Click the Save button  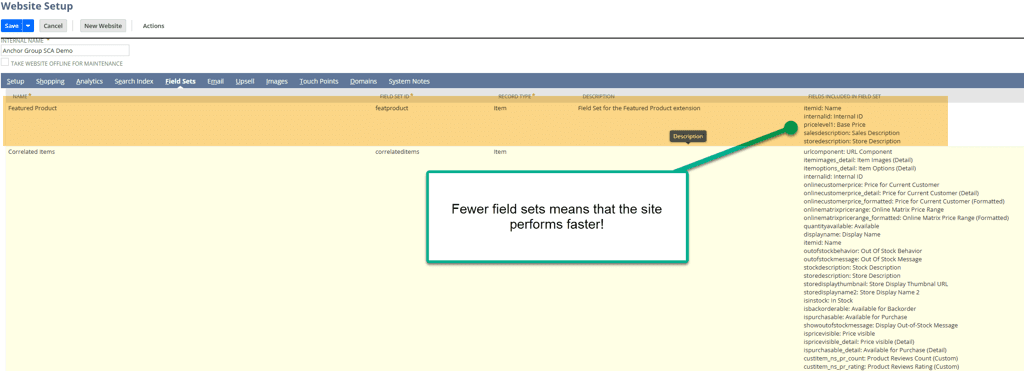coord(12,25)
